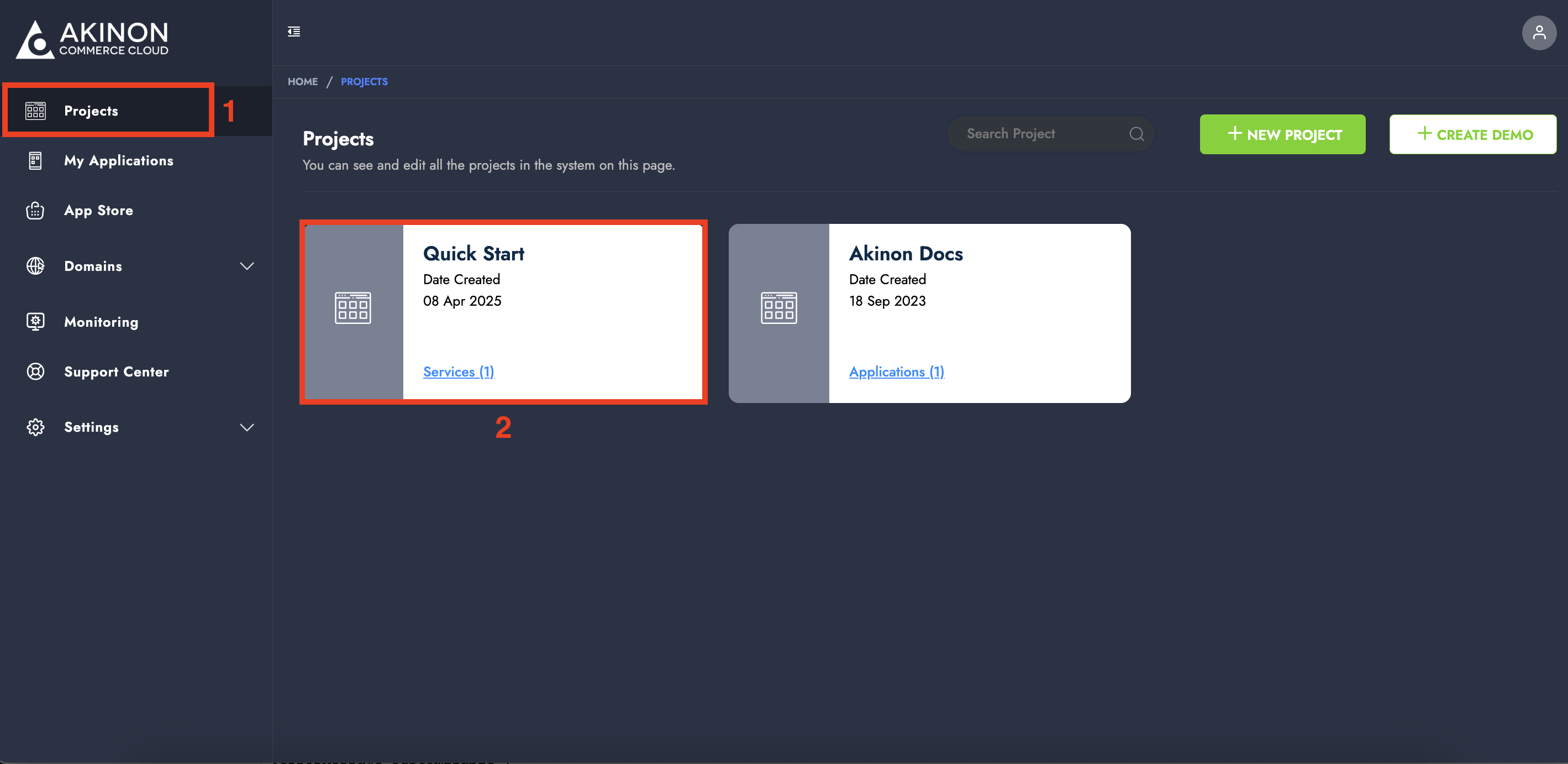Viewport: 1568px width, 764px height.
Task: Open the Services (1) link
Action: [x=459, y=371]
